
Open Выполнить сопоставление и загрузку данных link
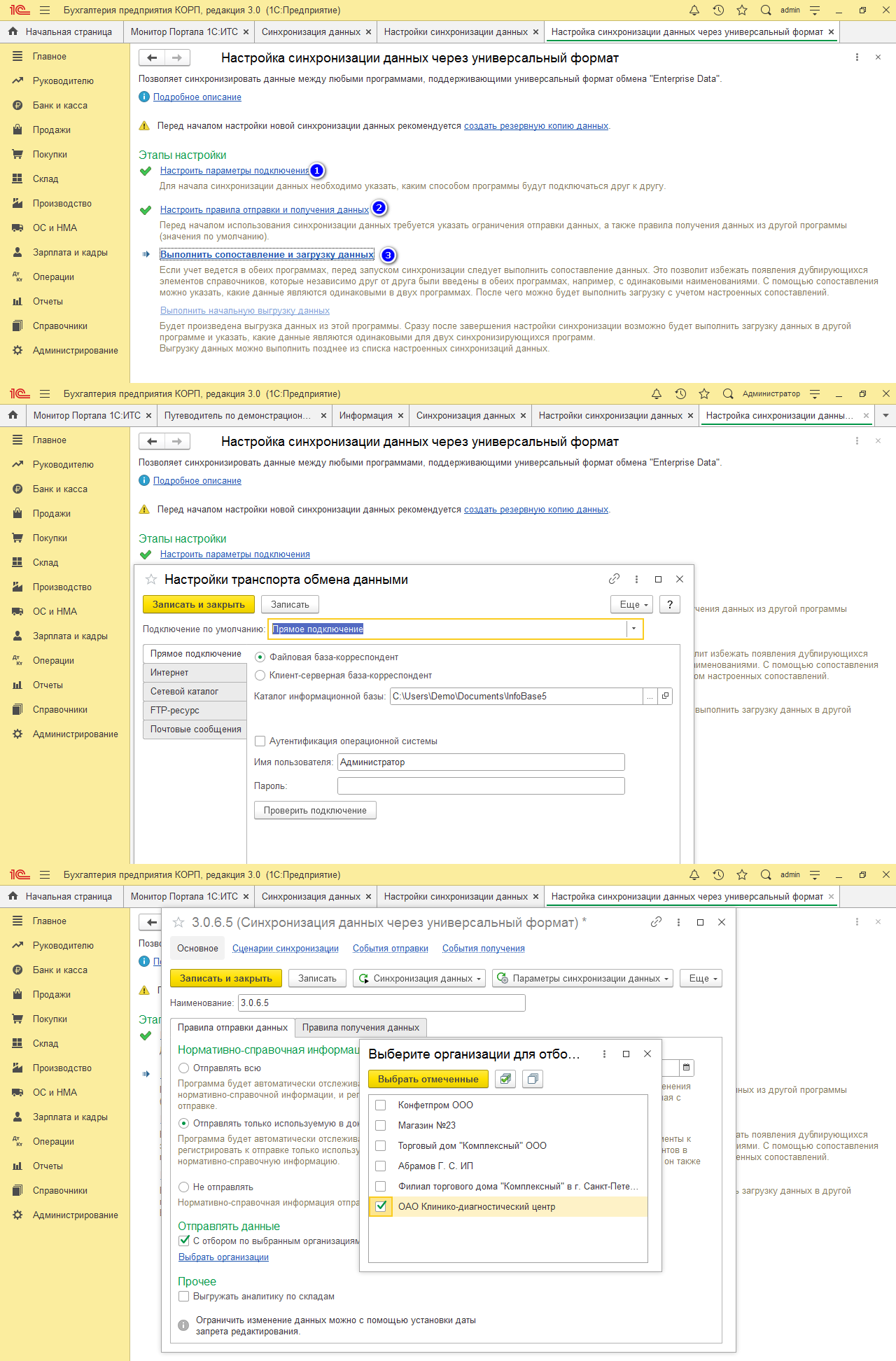click(267, 255)
